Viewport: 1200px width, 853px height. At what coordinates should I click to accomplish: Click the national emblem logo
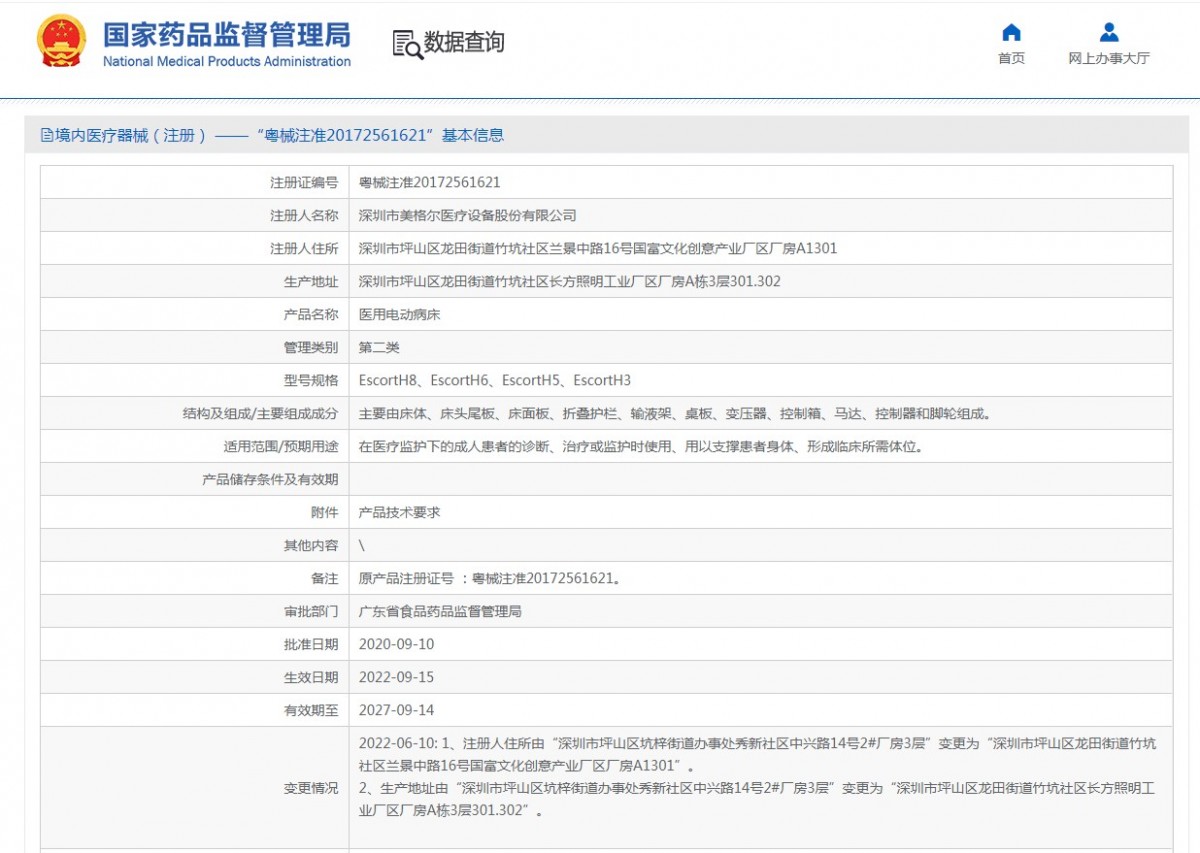tap(62, 42)
